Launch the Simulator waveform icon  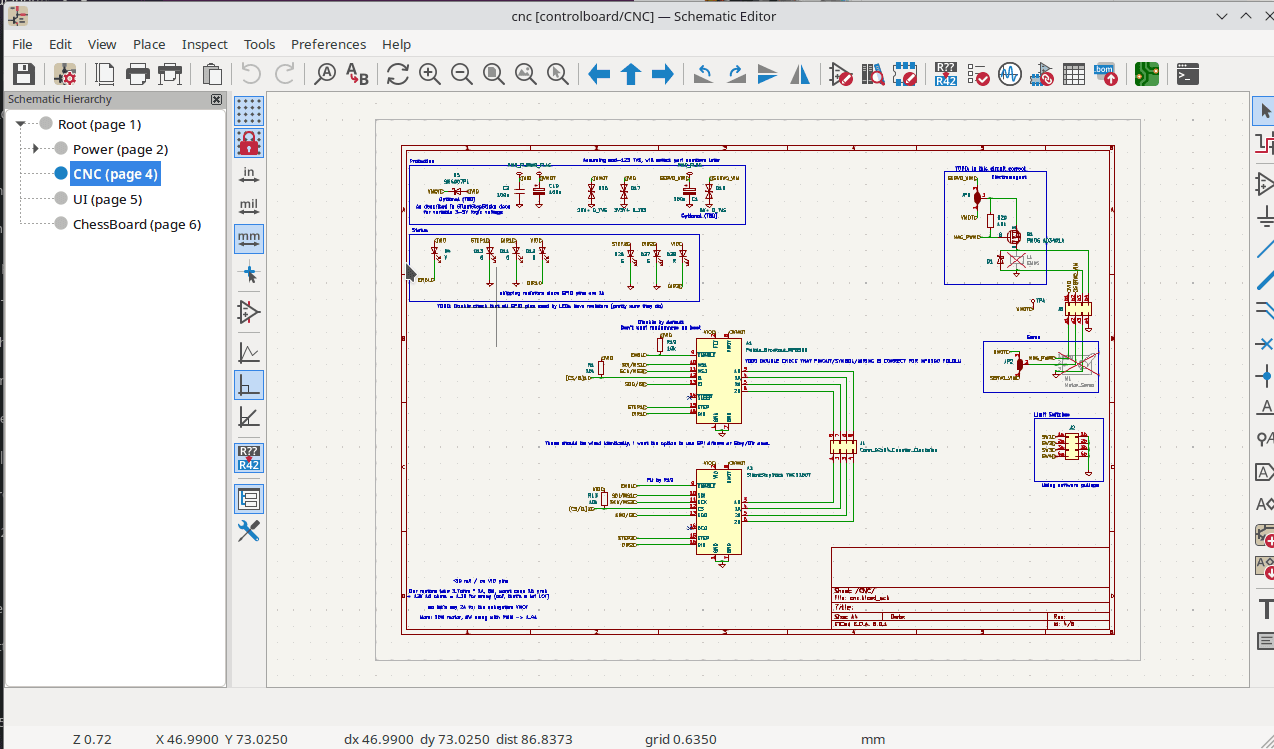pos(1009,74)
